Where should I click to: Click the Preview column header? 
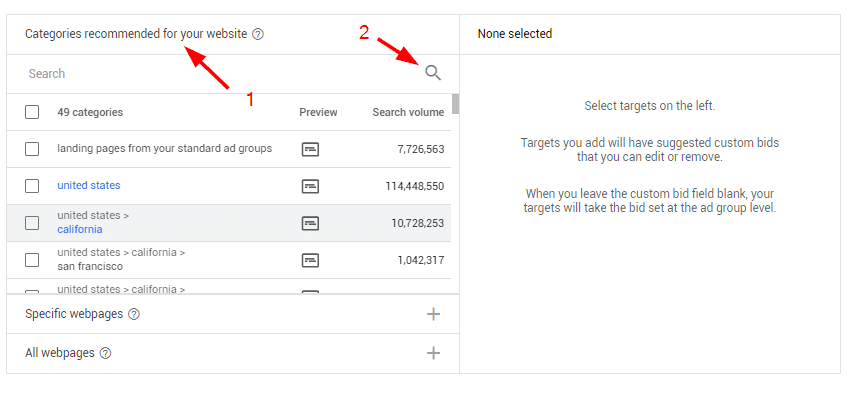click(x=318, y=112)
